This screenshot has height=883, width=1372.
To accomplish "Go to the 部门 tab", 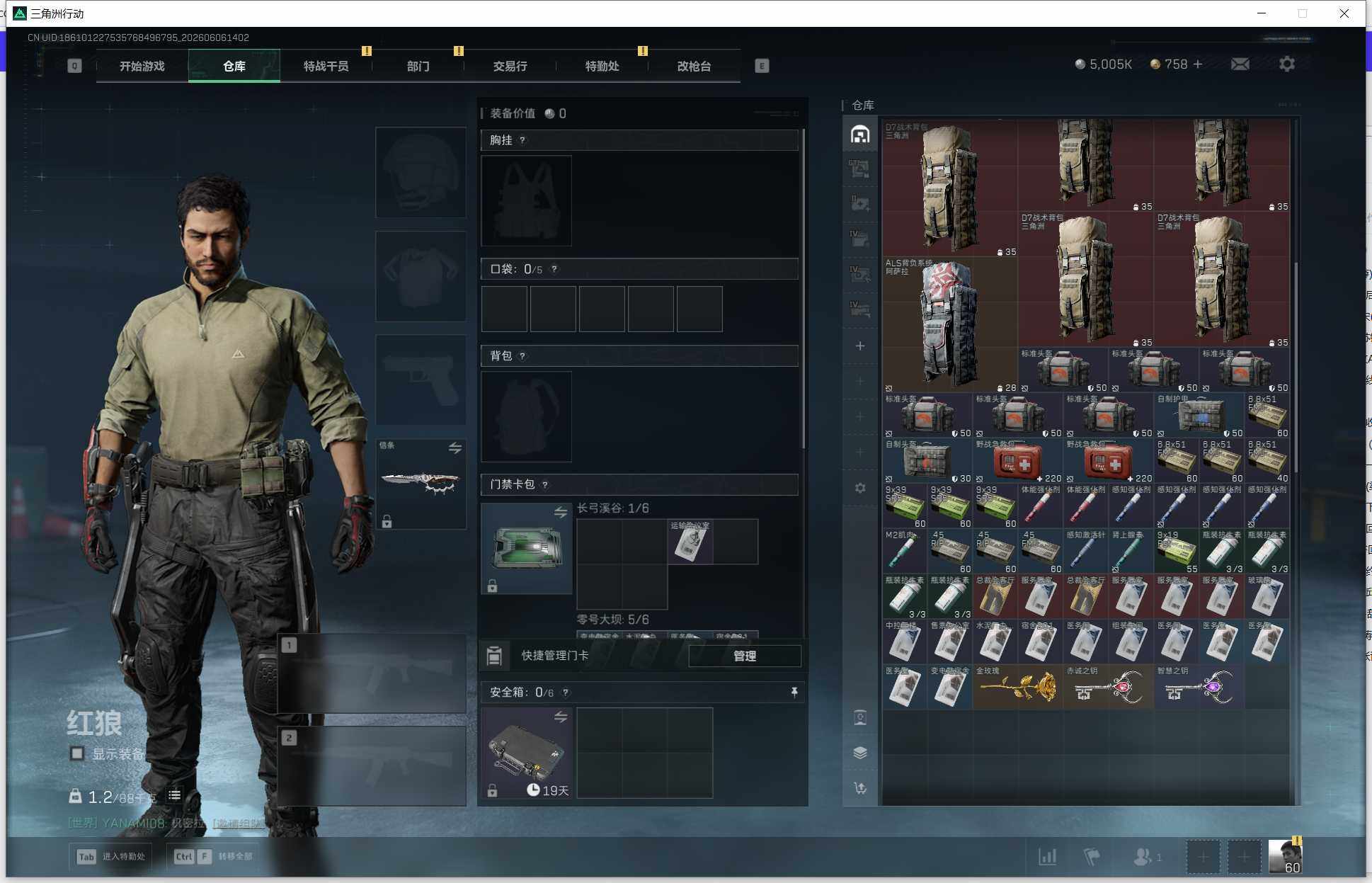I will click(418, 66).
